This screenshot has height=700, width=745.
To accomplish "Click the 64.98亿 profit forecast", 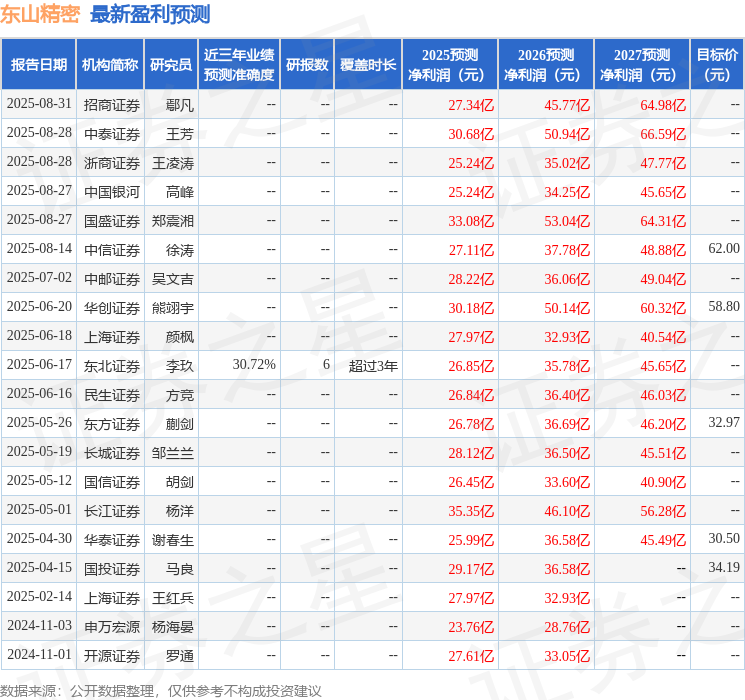I will click(663, 105).
